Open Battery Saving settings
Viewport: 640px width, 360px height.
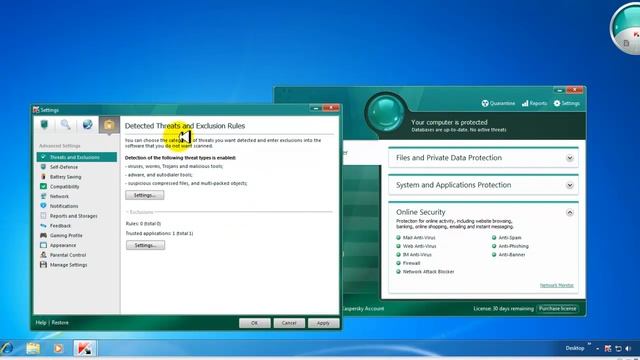pyautogui.click(x=65, y=177)
